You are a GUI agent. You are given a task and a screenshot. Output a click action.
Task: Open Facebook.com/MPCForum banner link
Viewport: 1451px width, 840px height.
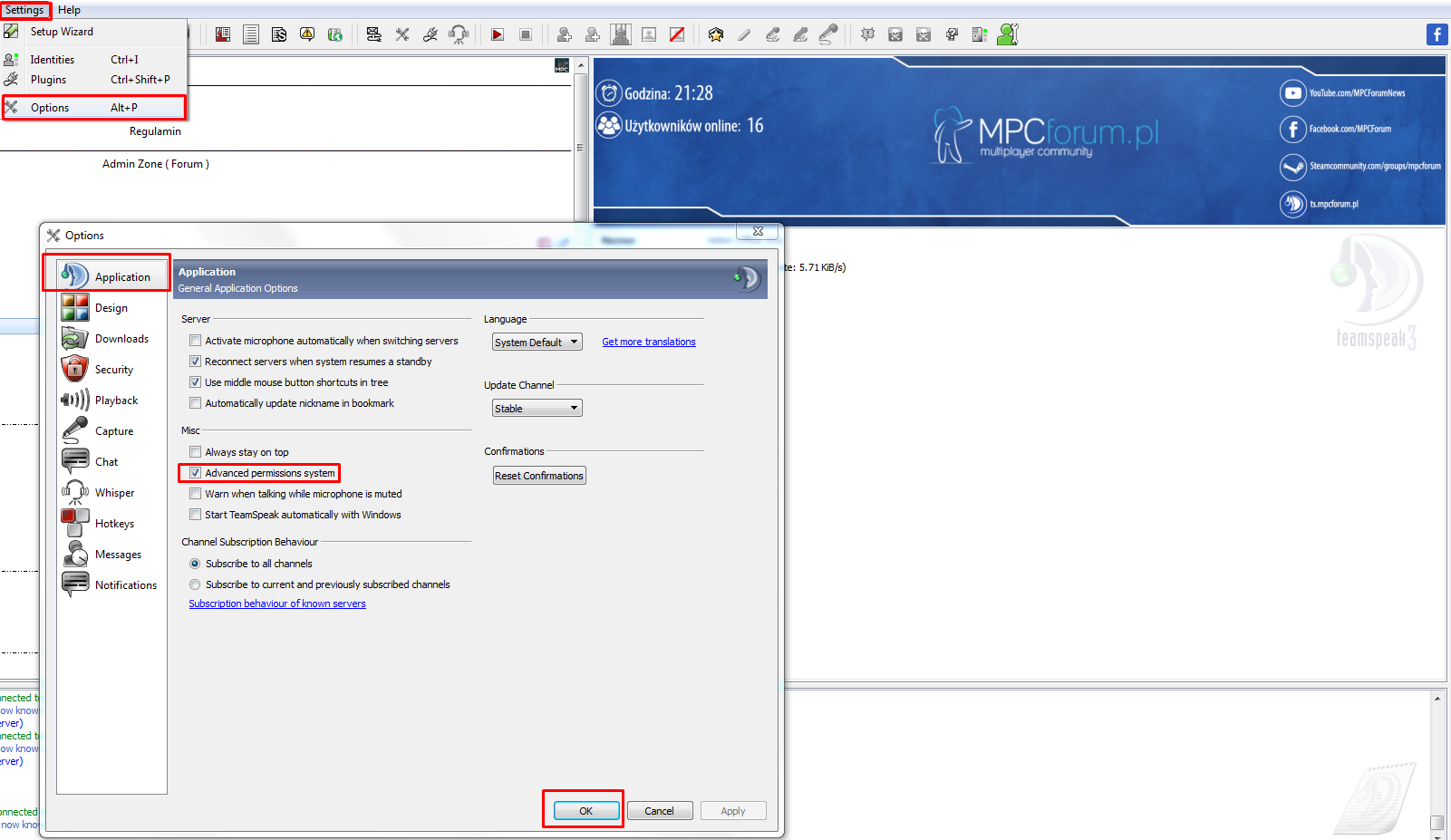click(1336, 129)
